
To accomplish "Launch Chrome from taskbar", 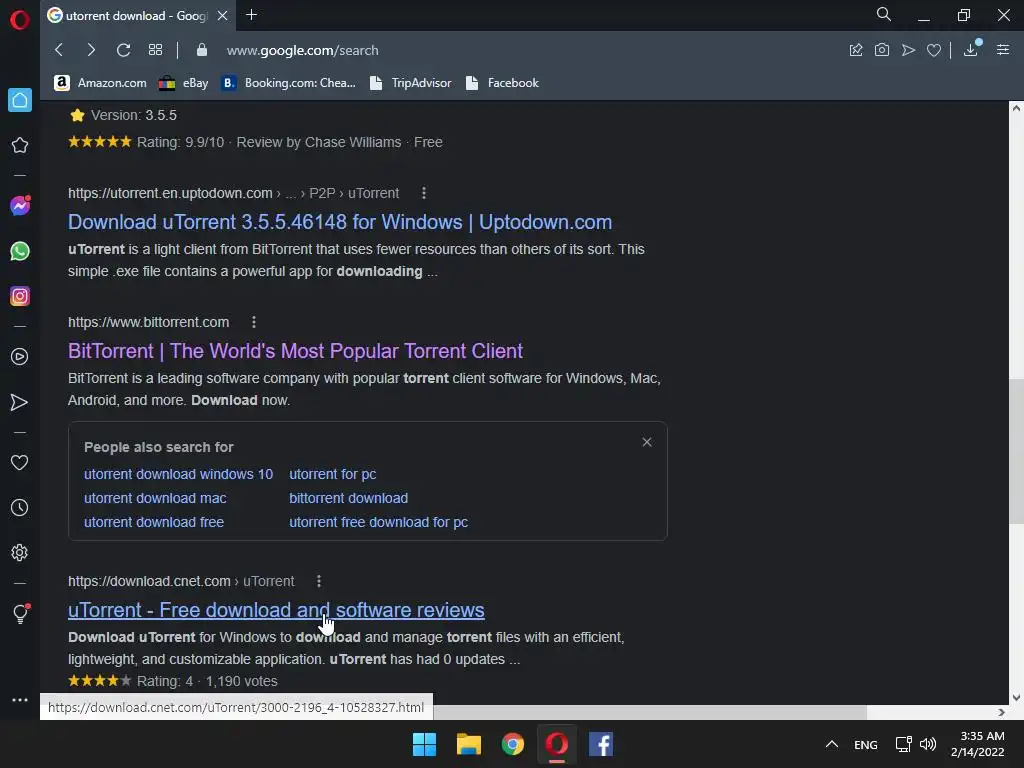I will [x=513, y=744].
